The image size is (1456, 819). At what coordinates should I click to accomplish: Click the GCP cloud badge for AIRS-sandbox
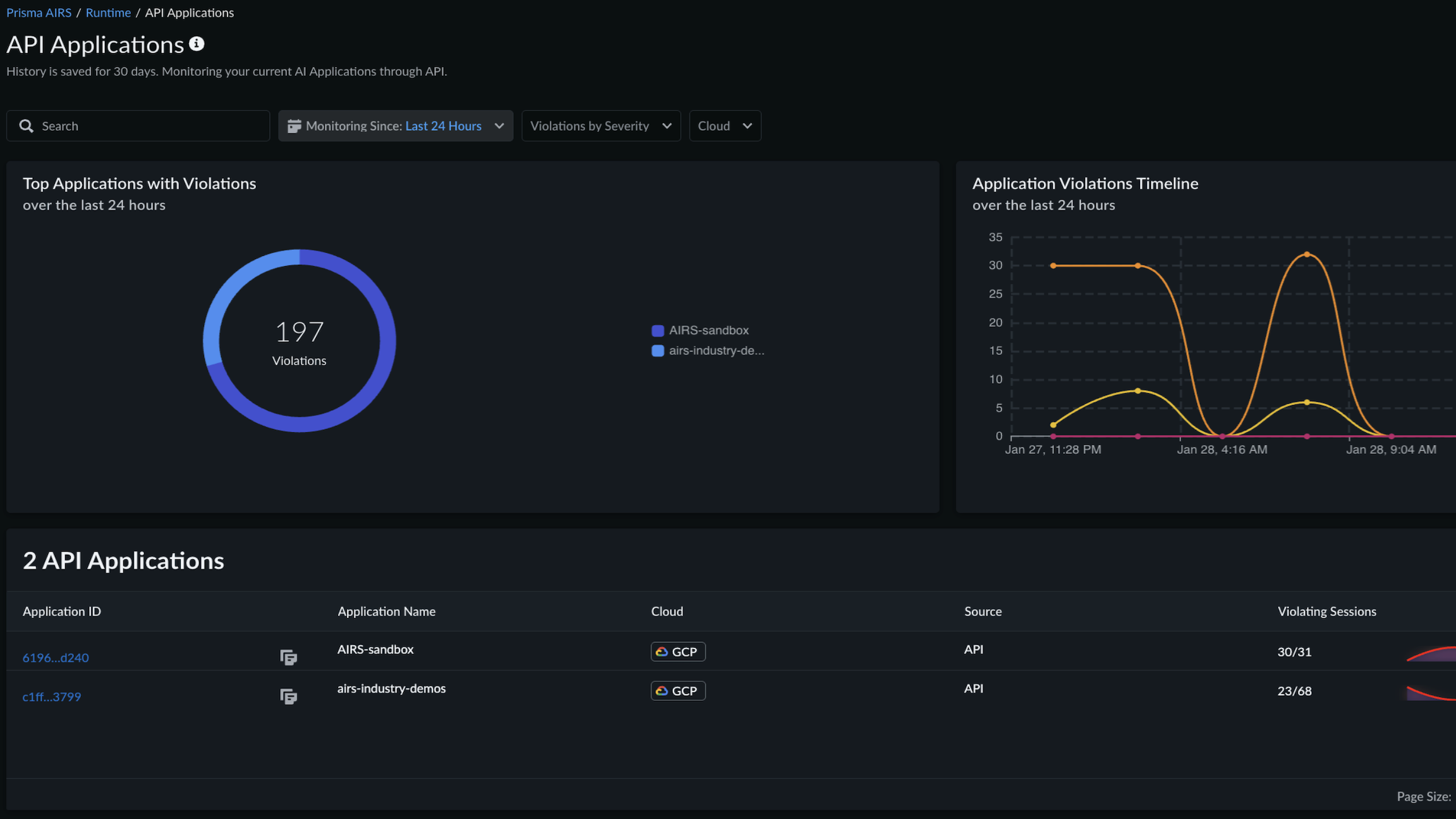click(677, 652)
